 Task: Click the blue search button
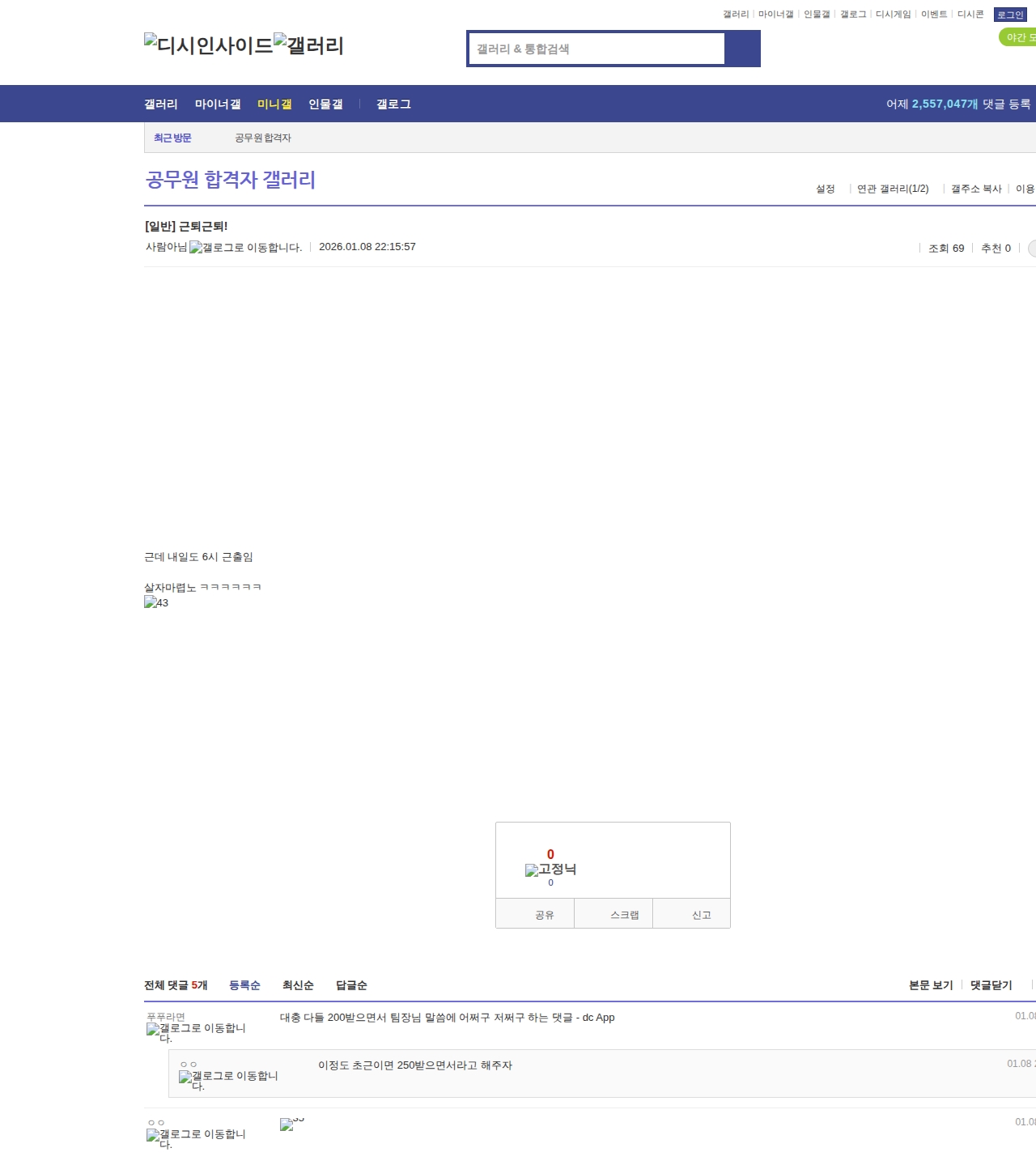pyautogui.click(x=742, y=49)
